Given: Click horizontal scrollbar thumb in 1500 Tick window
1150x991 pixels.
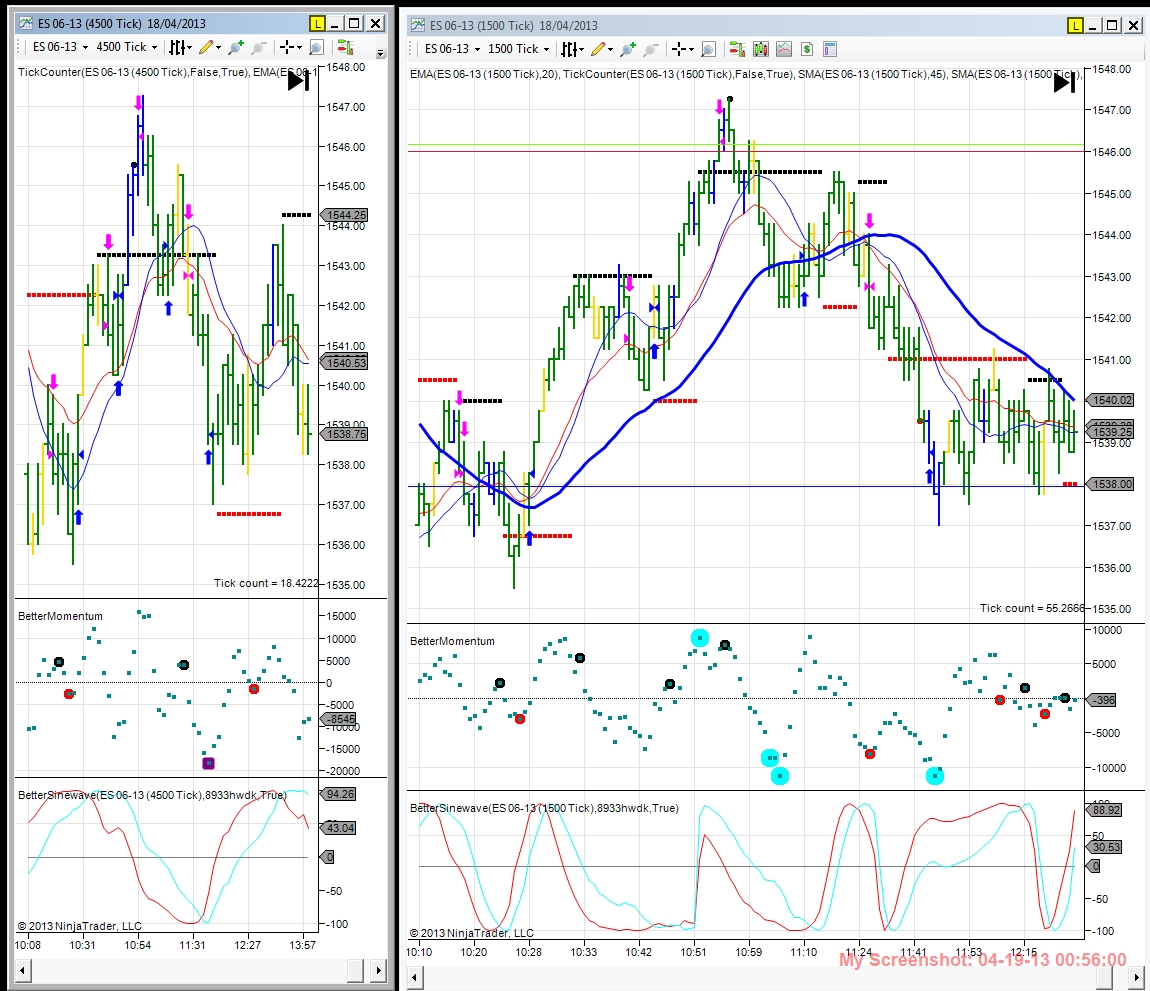Looking at the screenshot, I should point(1105,977).
